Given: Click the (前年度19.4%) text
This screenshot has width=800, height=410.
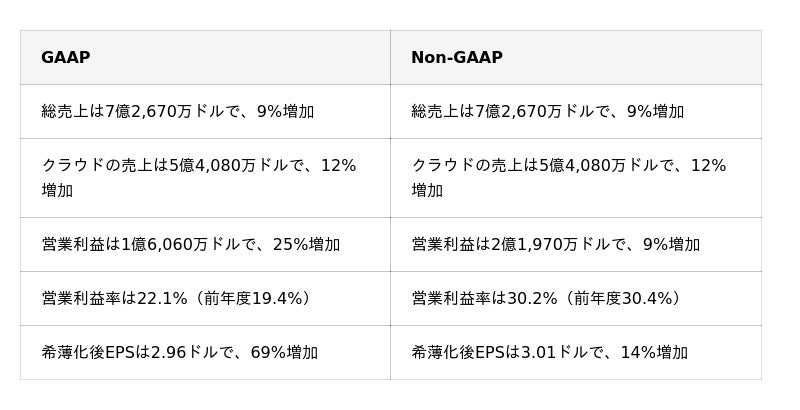Looking at the screenshot, I should pos(253,298).
